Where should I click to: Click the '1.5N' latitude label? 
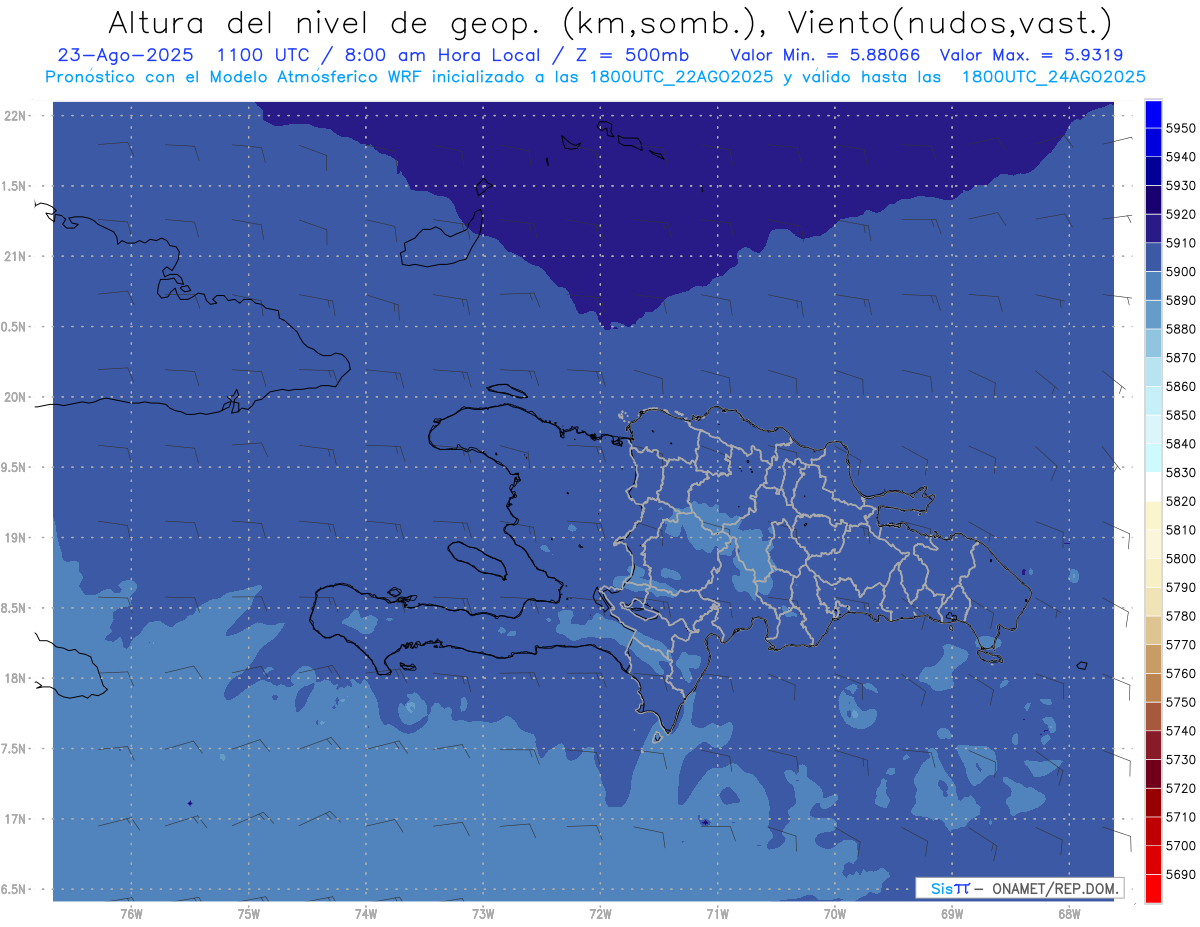(15, 186)
